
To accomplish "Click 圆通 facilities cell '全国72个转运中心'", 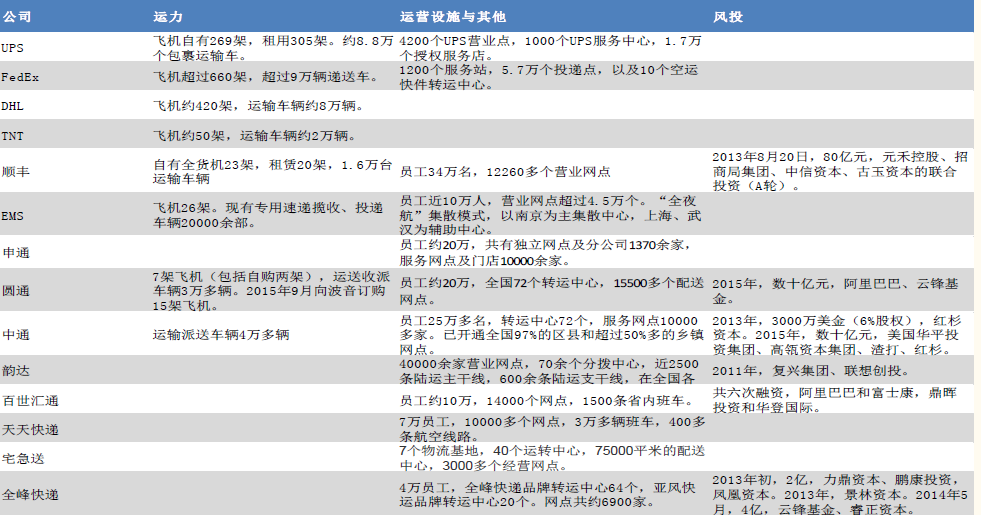I will [552, 291].
